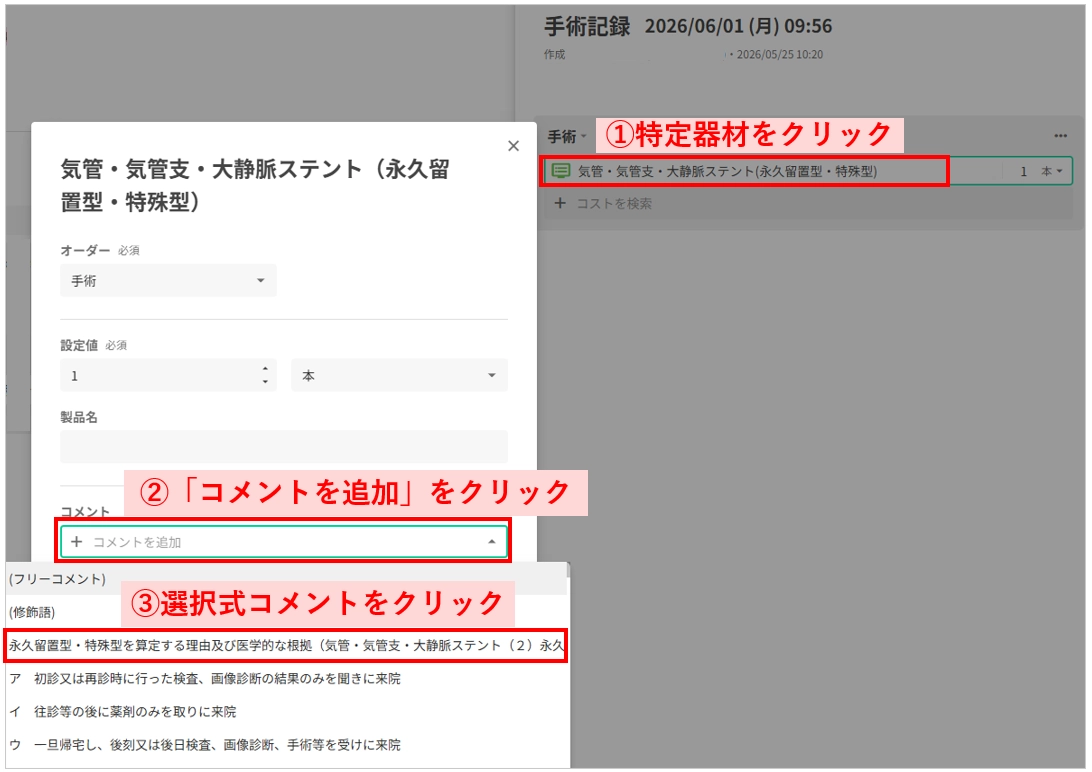Close the stent detail dialog
Screen dimensions: 1092x772
coord(513,145)
